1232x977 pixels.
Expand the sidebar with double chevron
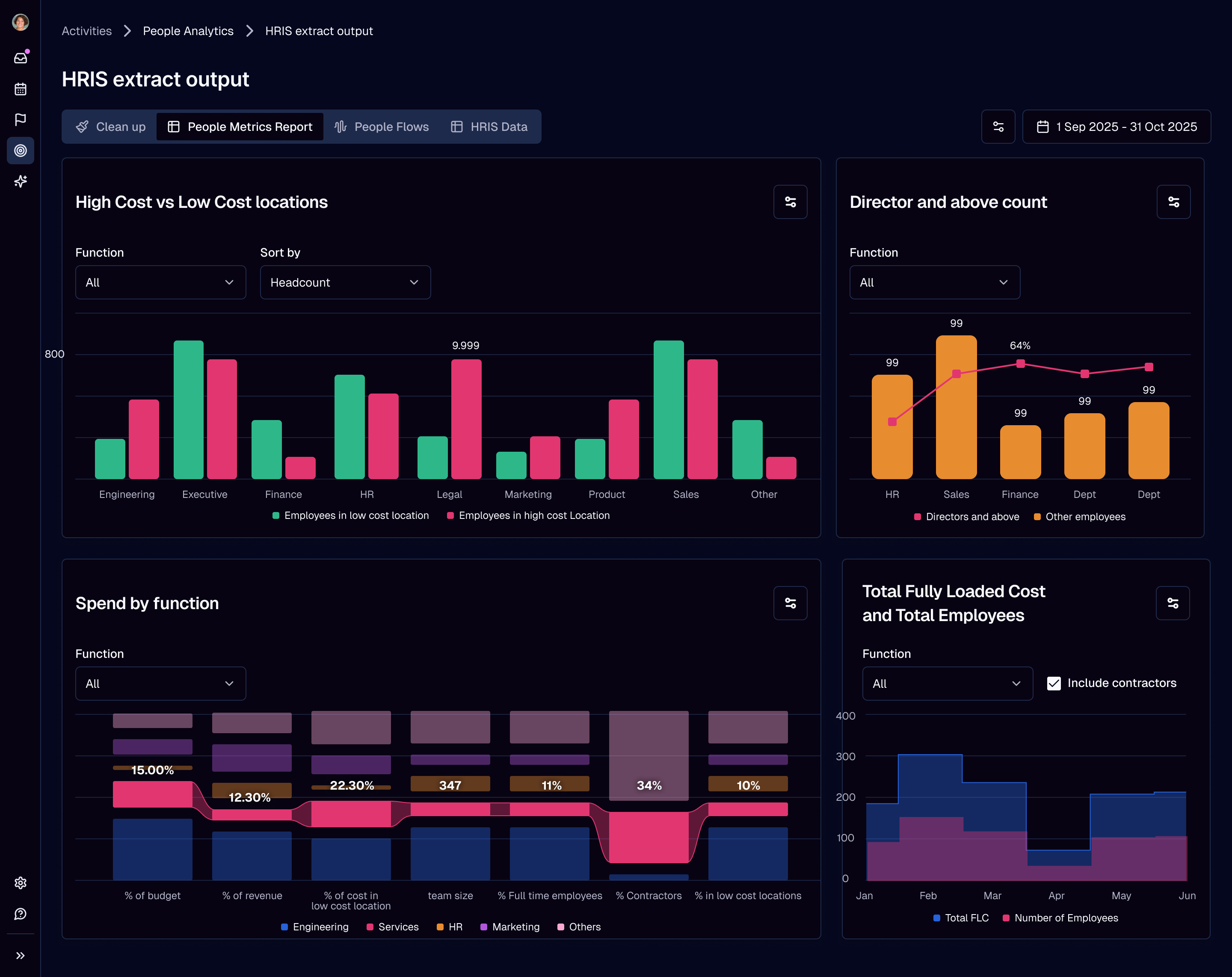(x=21, y=955)
